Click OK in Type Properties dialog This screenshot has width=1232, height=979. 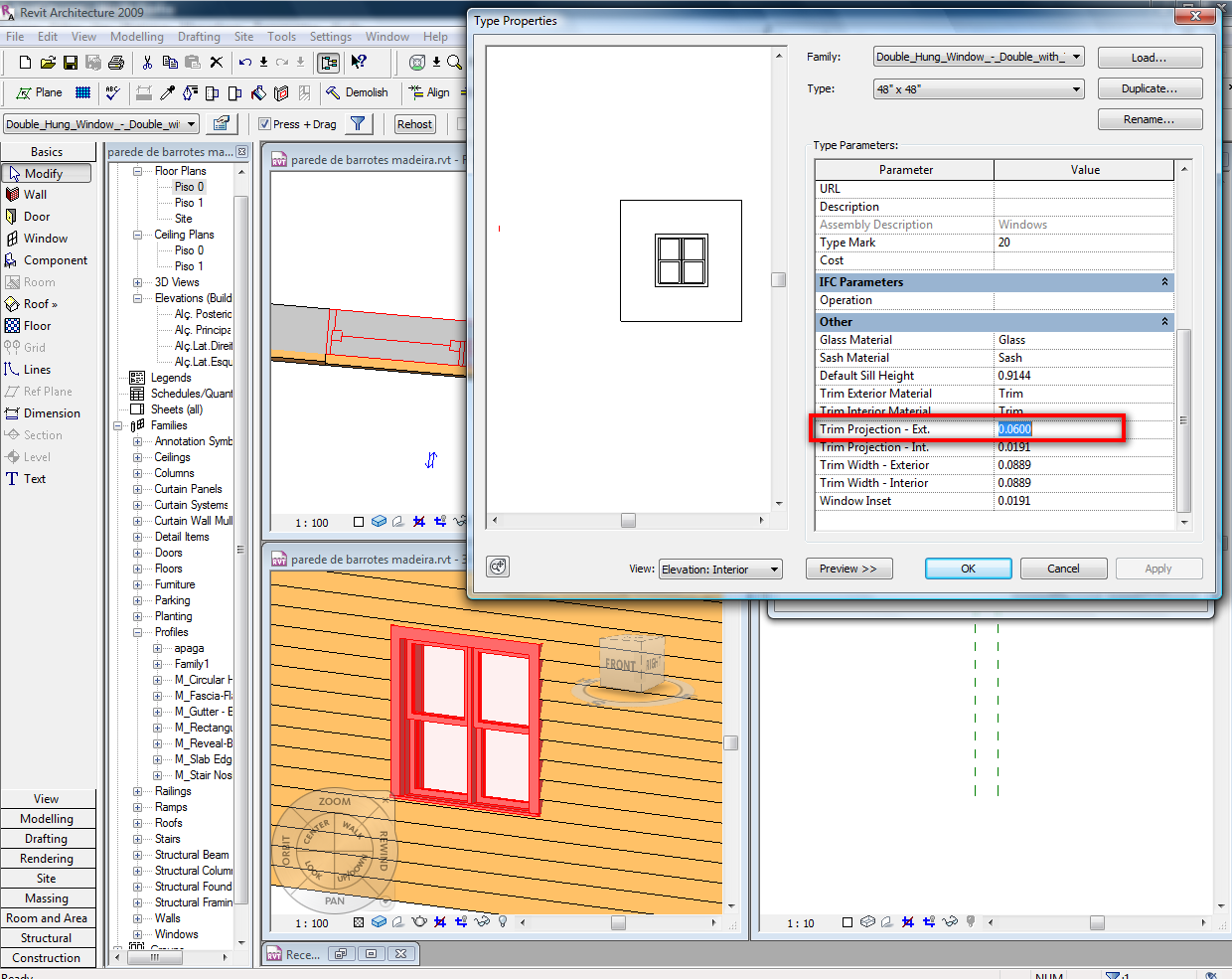point(968,569)
